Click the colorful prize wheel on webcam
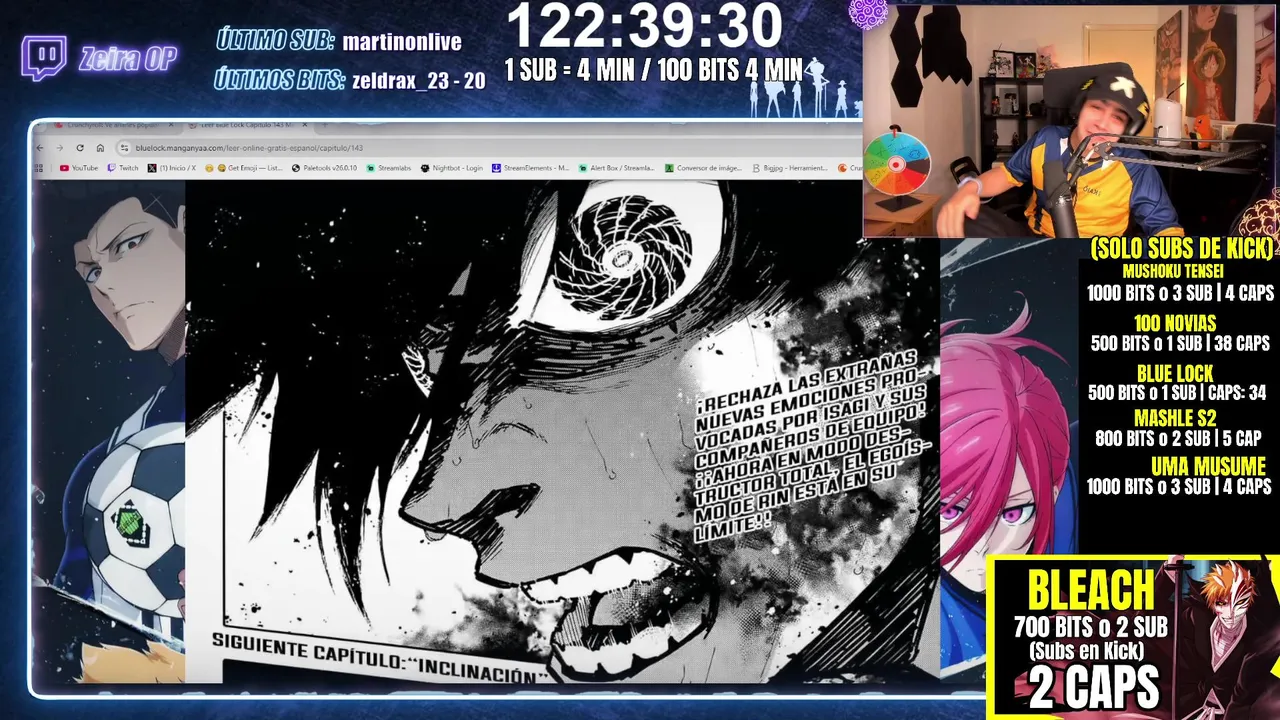 tap(897, 165)
